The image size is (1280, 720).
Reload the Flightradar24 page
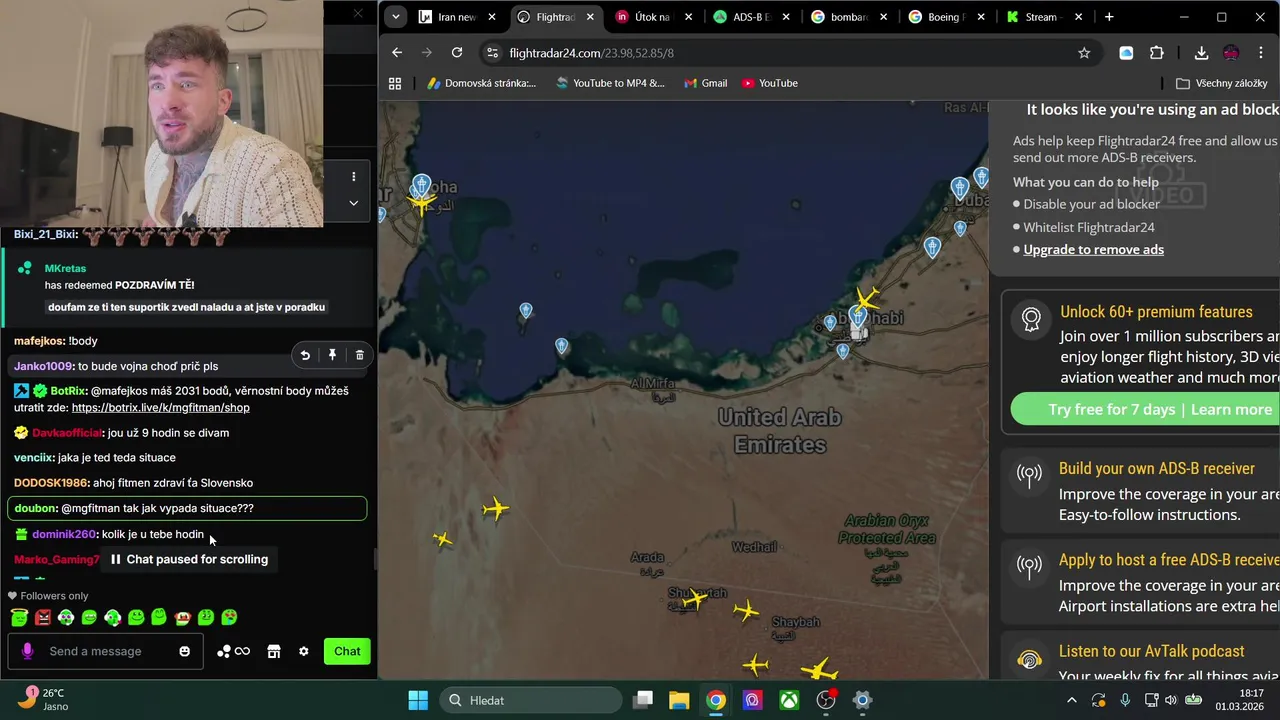tap(457, 53)
